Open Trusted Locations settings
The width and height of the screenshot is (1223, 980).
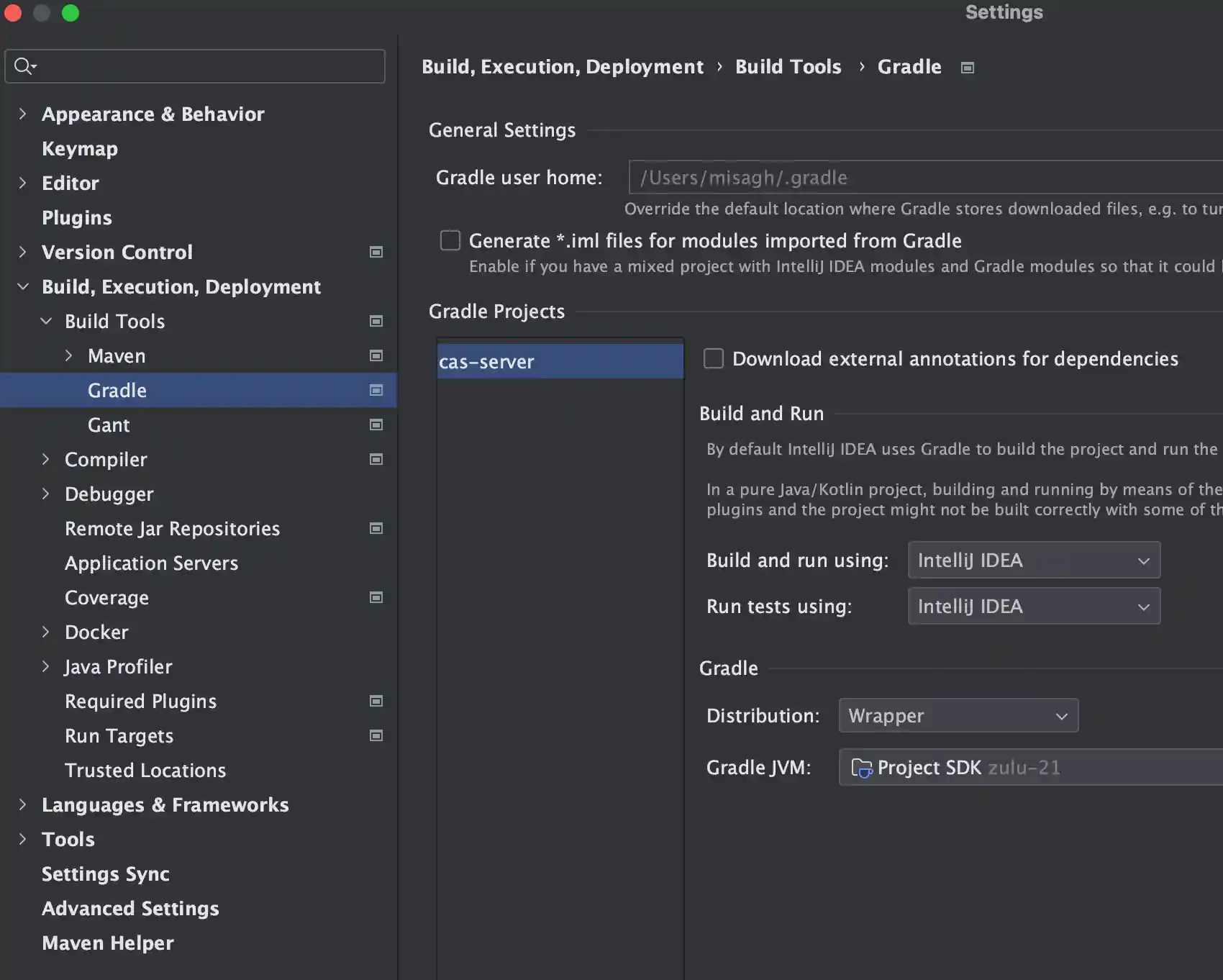click(145, 770)
